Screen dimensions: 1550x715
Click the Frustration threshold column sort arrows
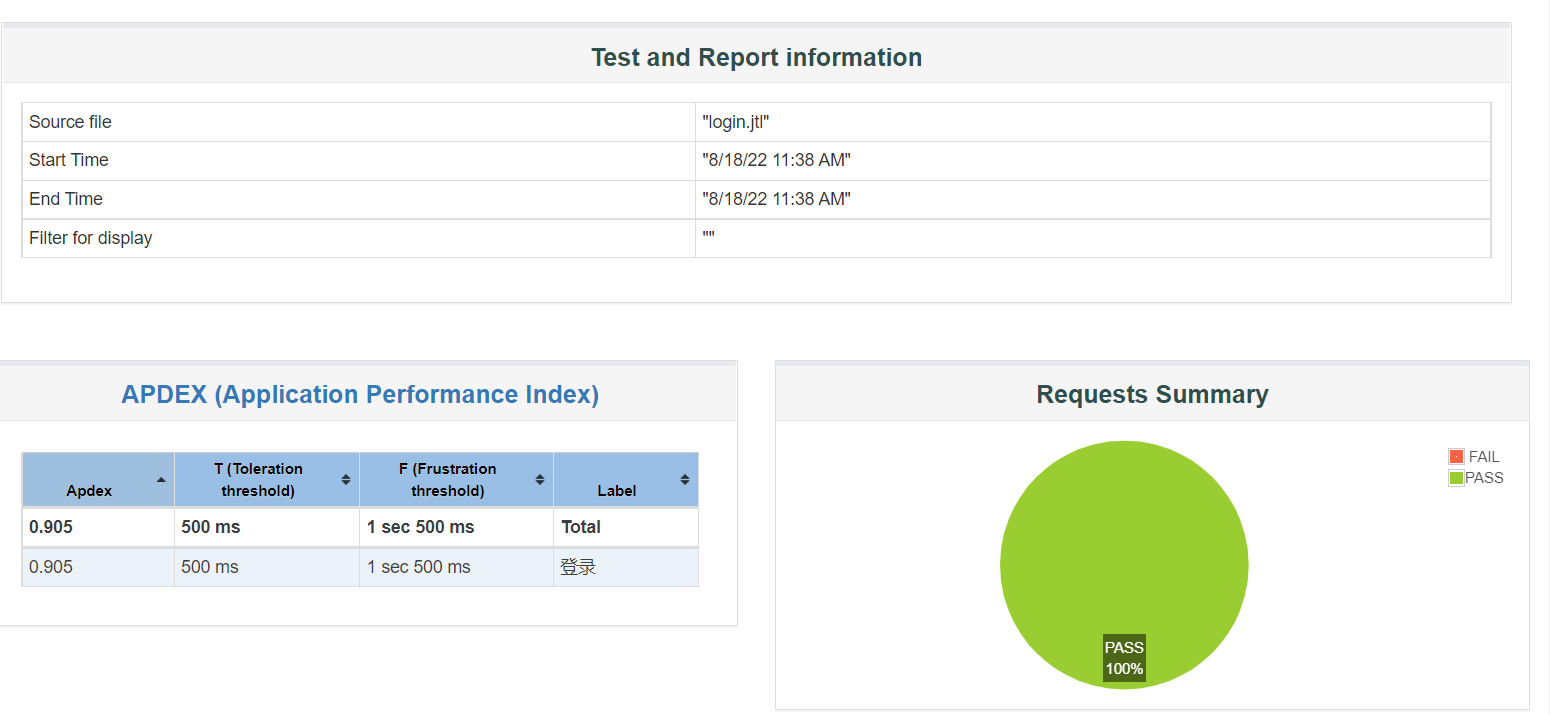[x=540, y=480]
